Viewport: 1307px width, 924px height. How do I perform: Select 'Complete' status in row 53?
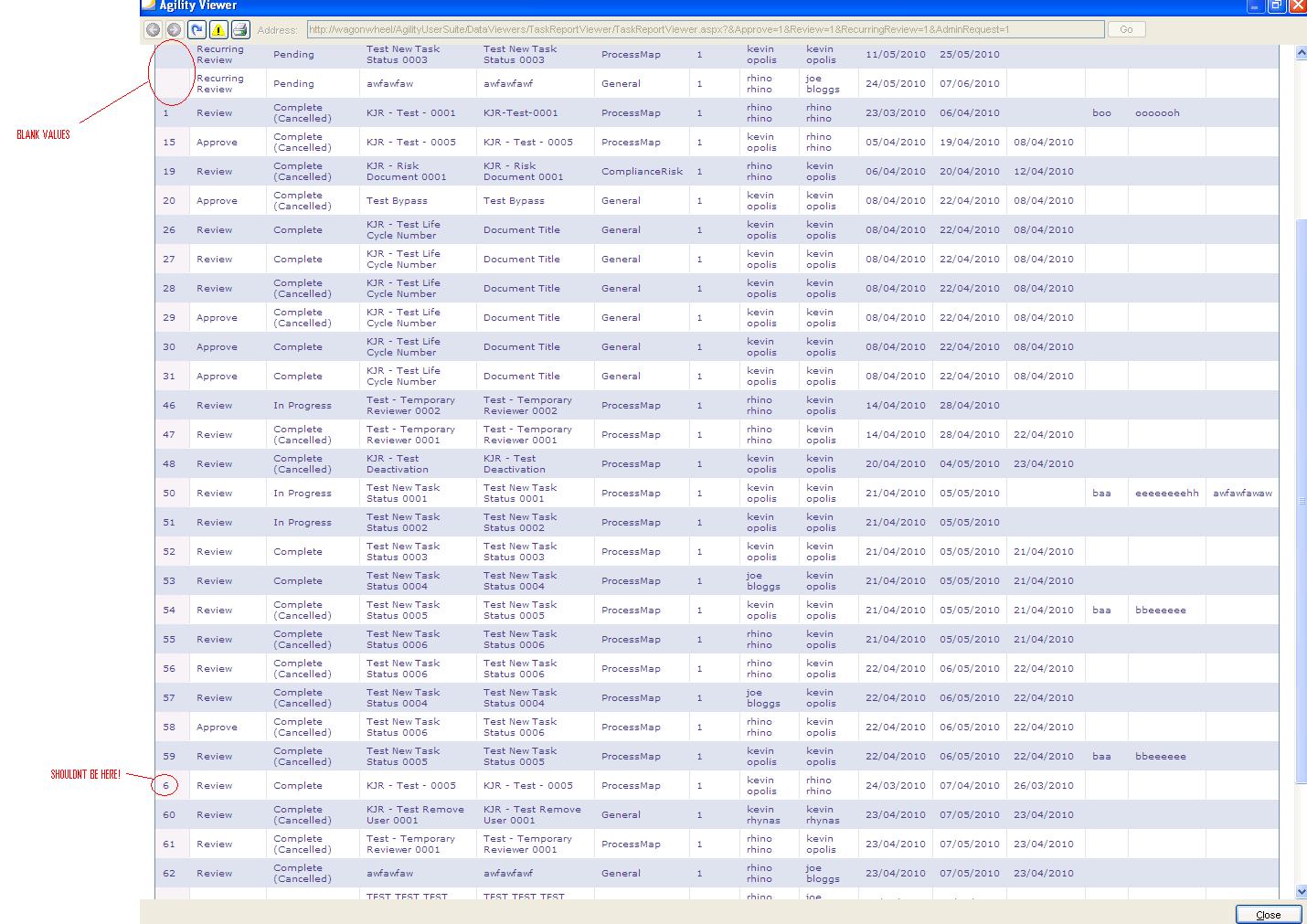[x=298, y=581]
